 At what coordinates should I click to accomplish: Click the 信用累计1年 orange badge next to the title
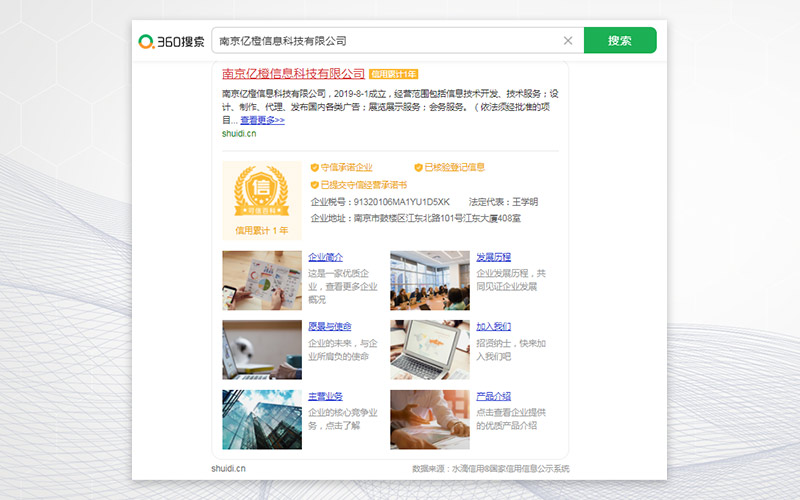point(393,74)
